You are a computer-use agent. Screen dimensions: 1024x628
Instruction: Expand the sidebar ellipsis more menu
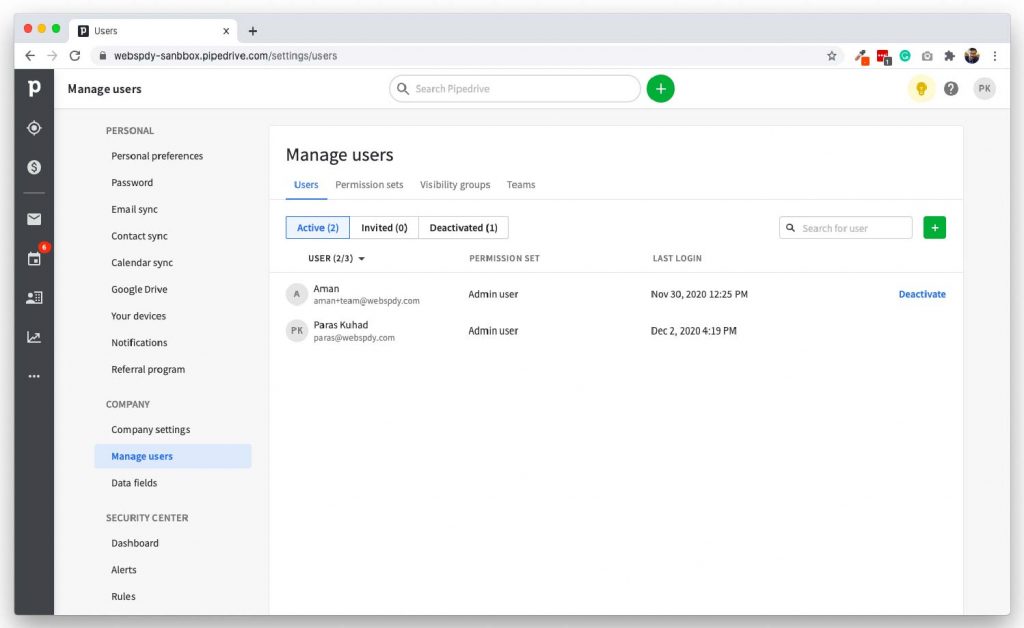tap(34, 375)
